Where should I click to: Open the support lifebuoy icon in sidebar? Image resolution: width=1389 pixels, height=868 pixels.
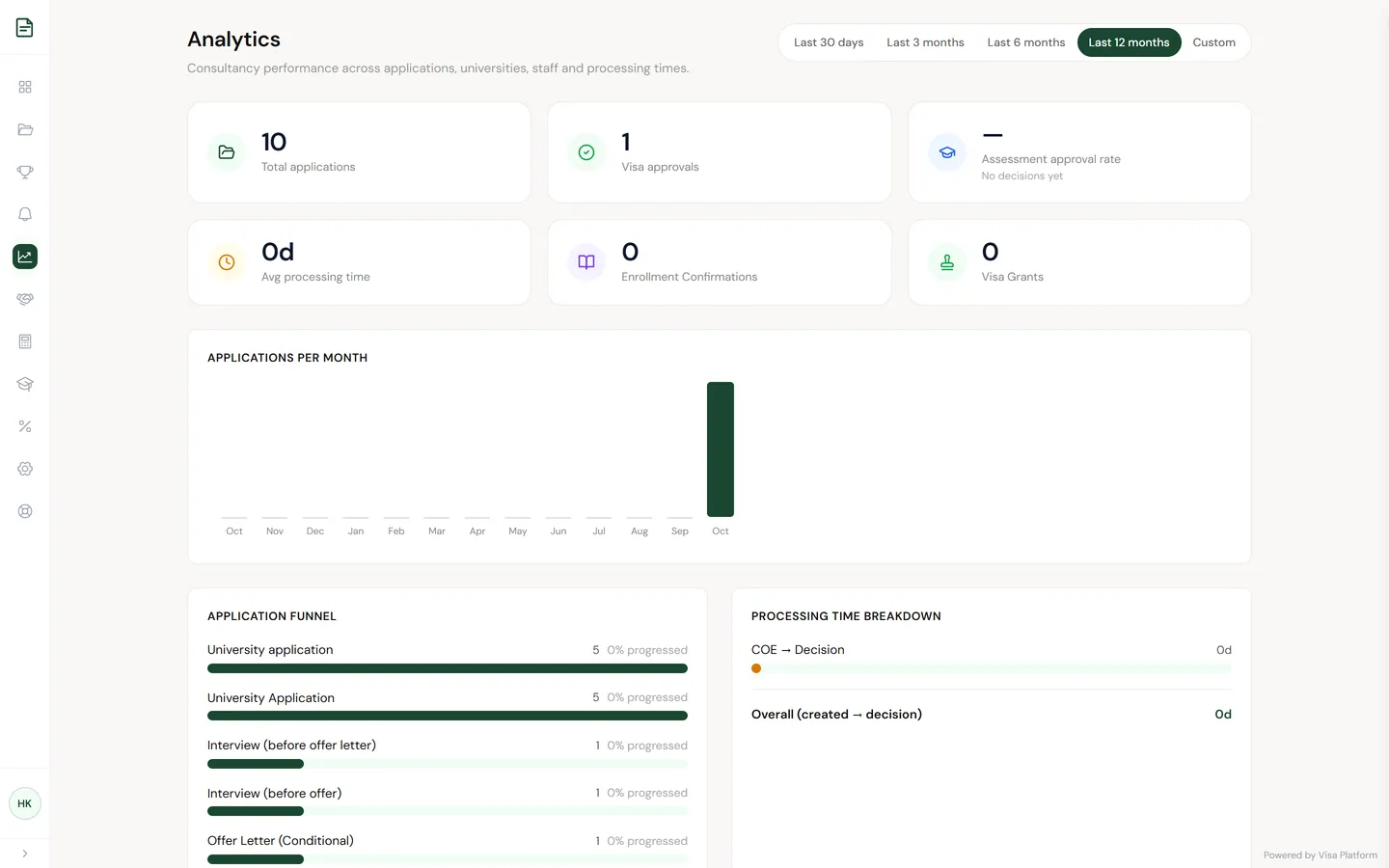pyautogui.click(x=25, y=511)
